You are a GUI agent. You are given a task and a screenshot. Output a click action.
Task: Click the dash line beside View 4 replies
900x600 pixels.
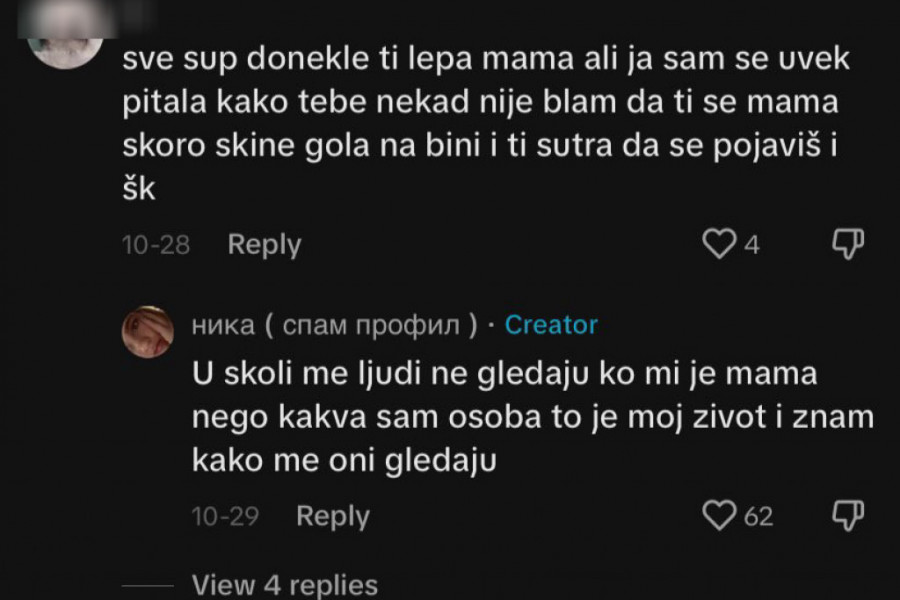click(148, 585)
